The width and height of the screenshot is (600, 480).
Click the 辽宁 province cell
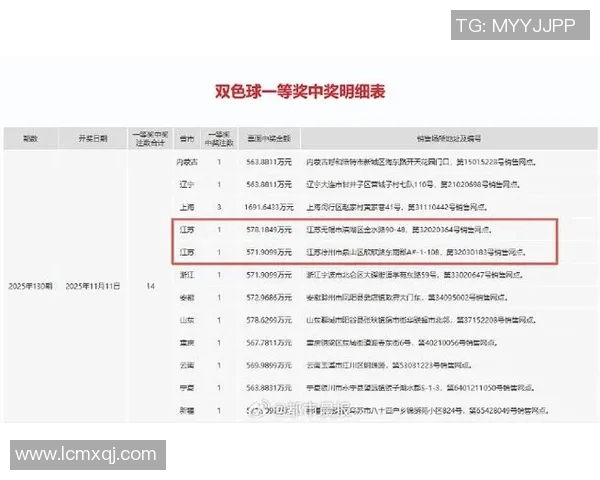[187, 184]
